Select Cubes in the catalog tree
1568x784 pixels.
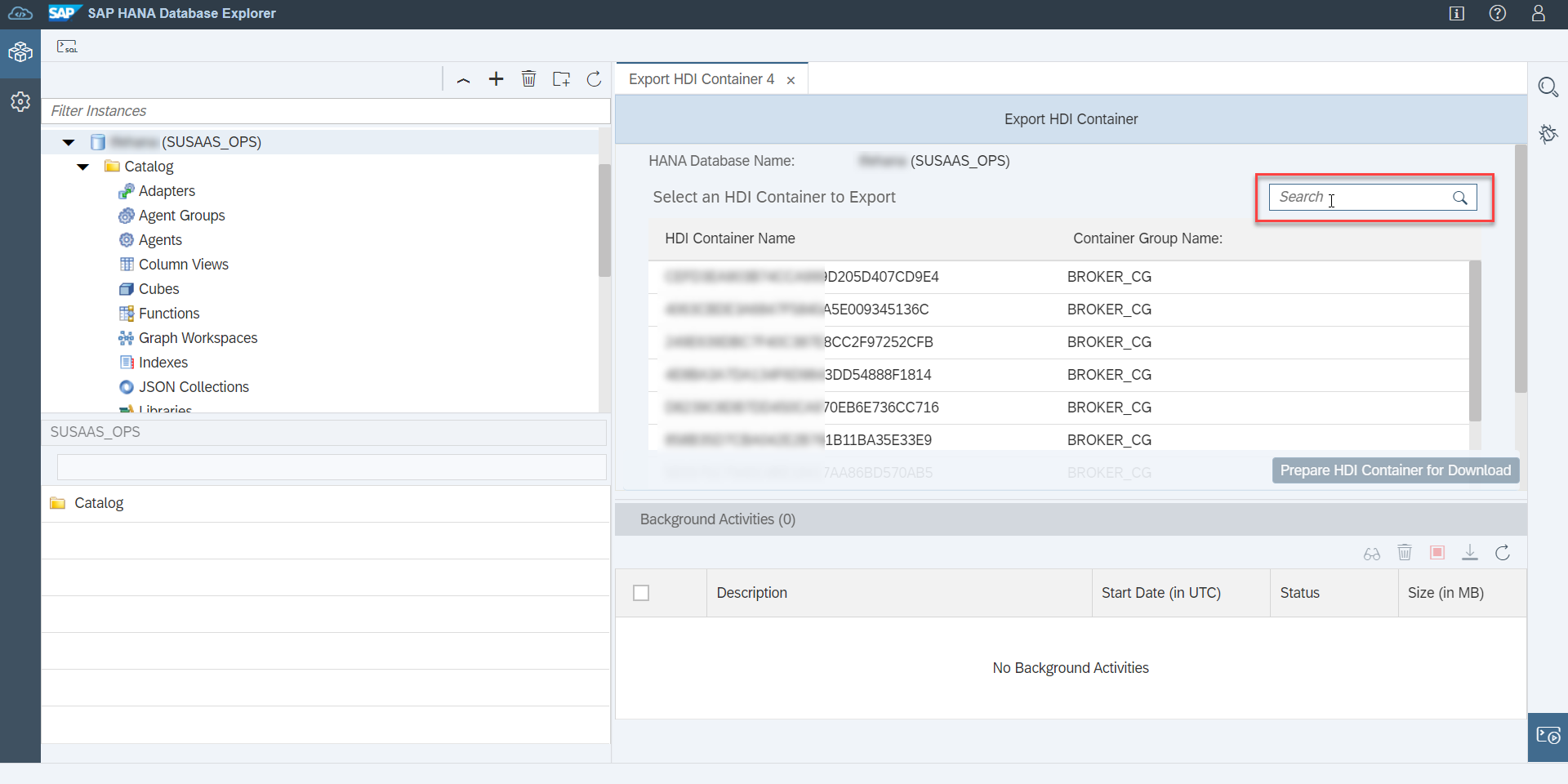pyautogui.click(x=158, y=289)
